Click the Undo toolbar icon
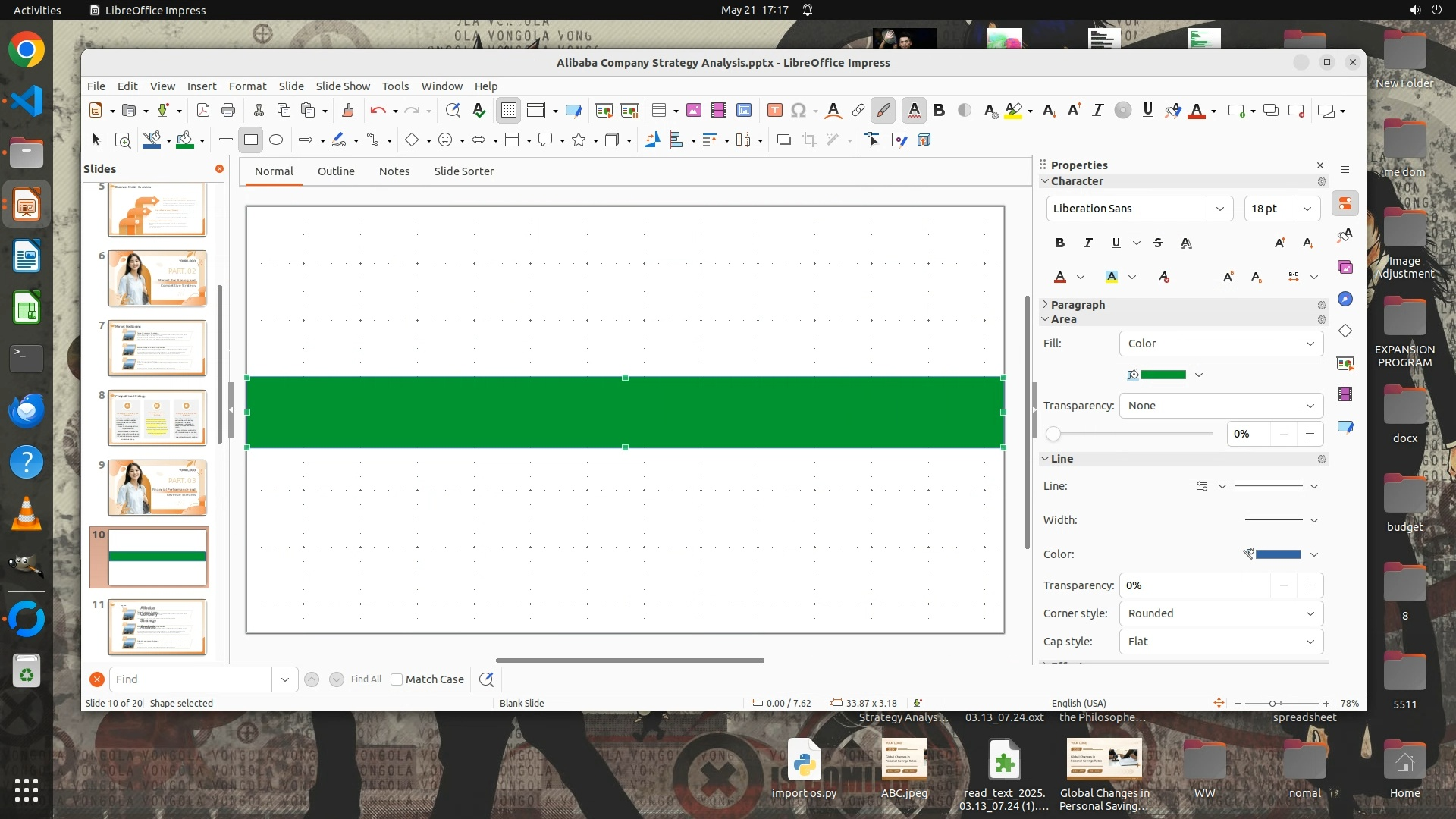 pyautogui.click(x=378, y=111)
